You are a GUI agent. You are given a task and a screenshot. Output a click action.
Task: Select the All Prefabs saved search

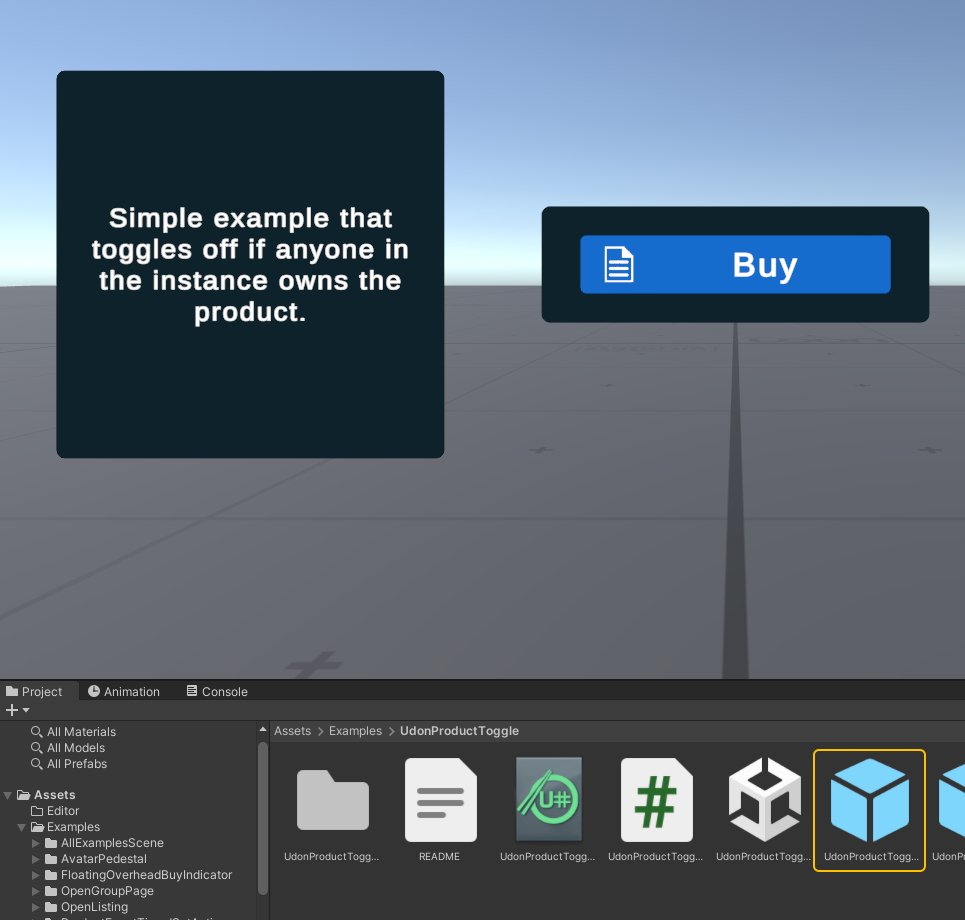[x=69, y=764]
